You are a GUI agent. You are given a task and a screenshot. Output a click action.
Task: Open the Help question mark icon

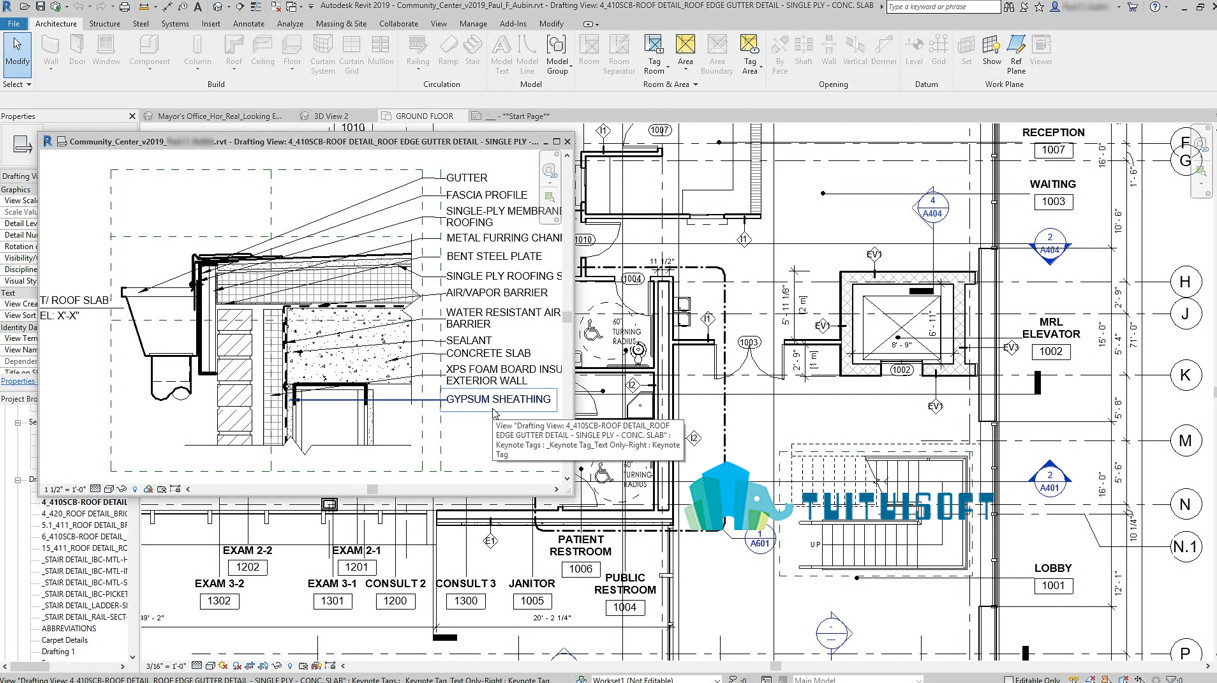(1155, 7)
